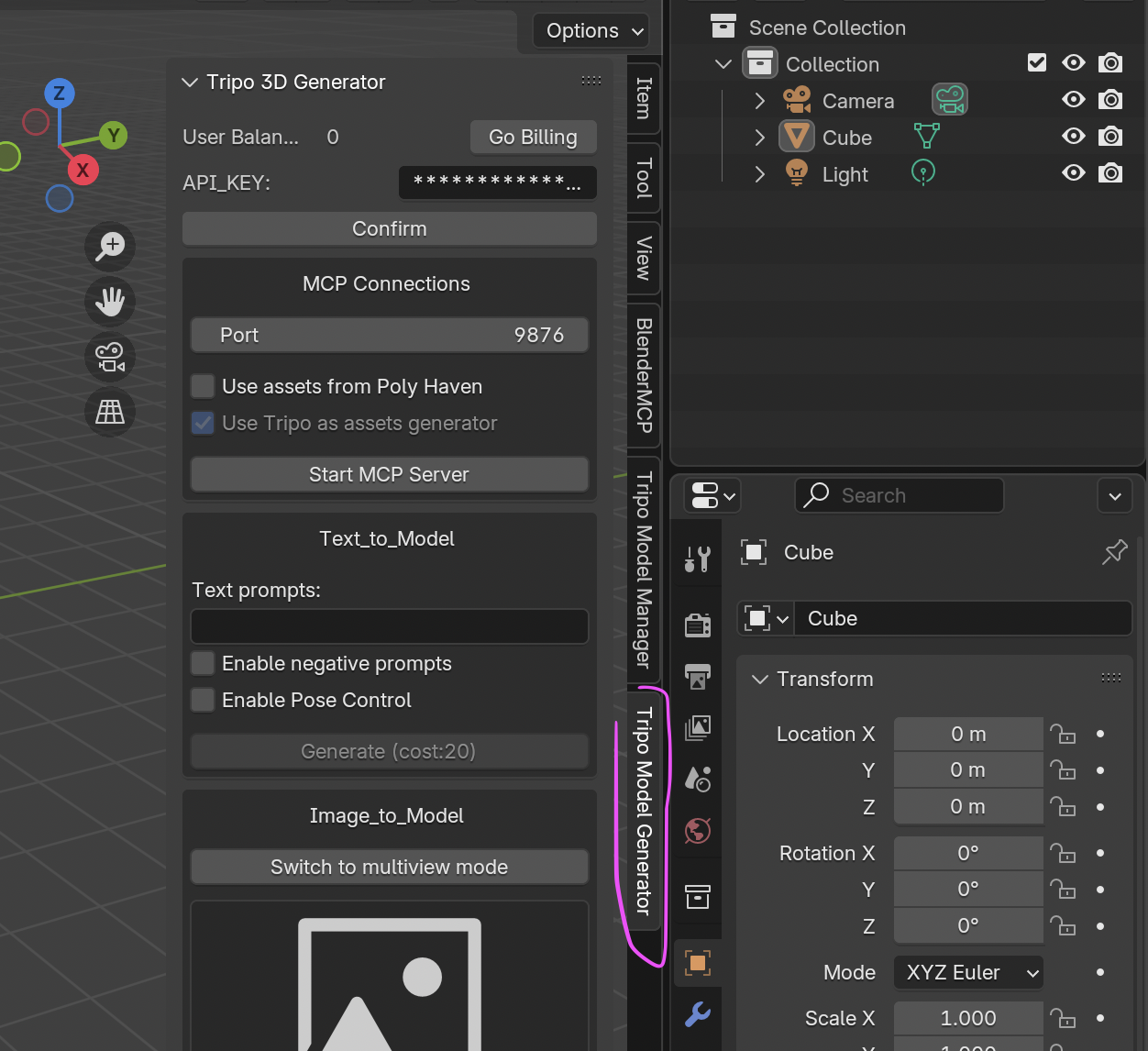The image size is (1148, 1051).
Task: Hide the Light with its eye icon
Action: 1074,172
